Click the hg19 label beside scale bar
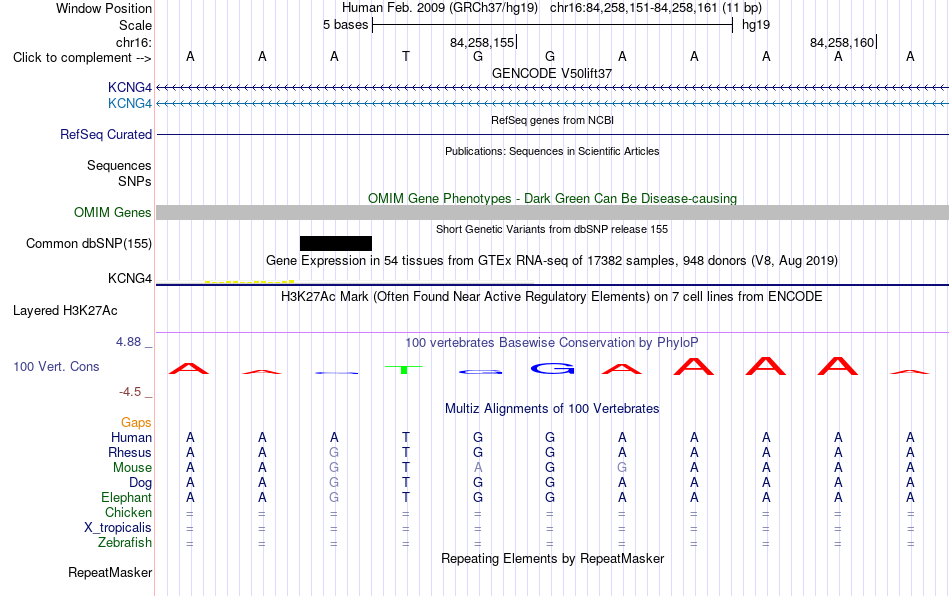950x596 pixels. [x=756, y=25]
